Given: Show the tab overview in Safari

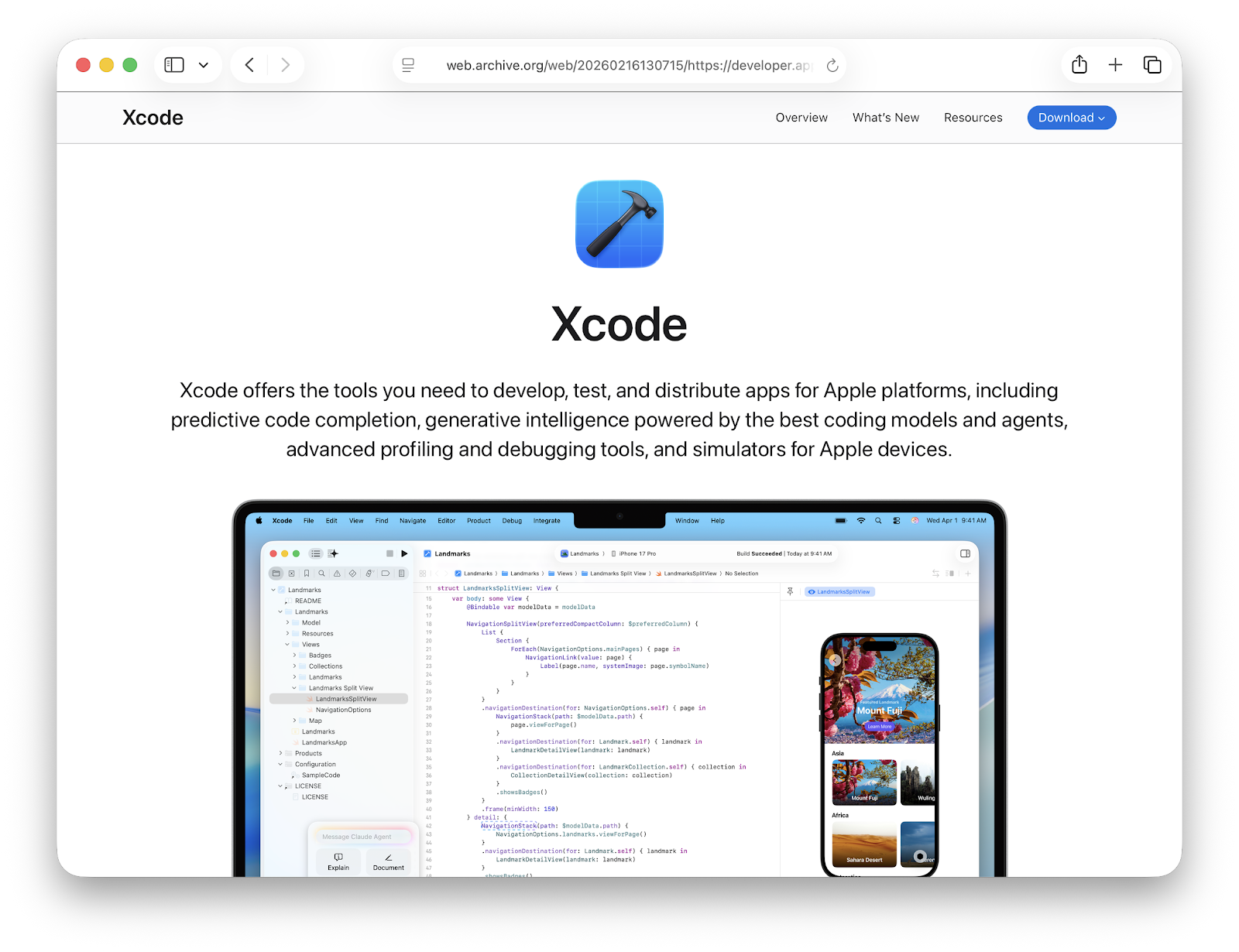Looking at the screenshot, I should 1152,65.
